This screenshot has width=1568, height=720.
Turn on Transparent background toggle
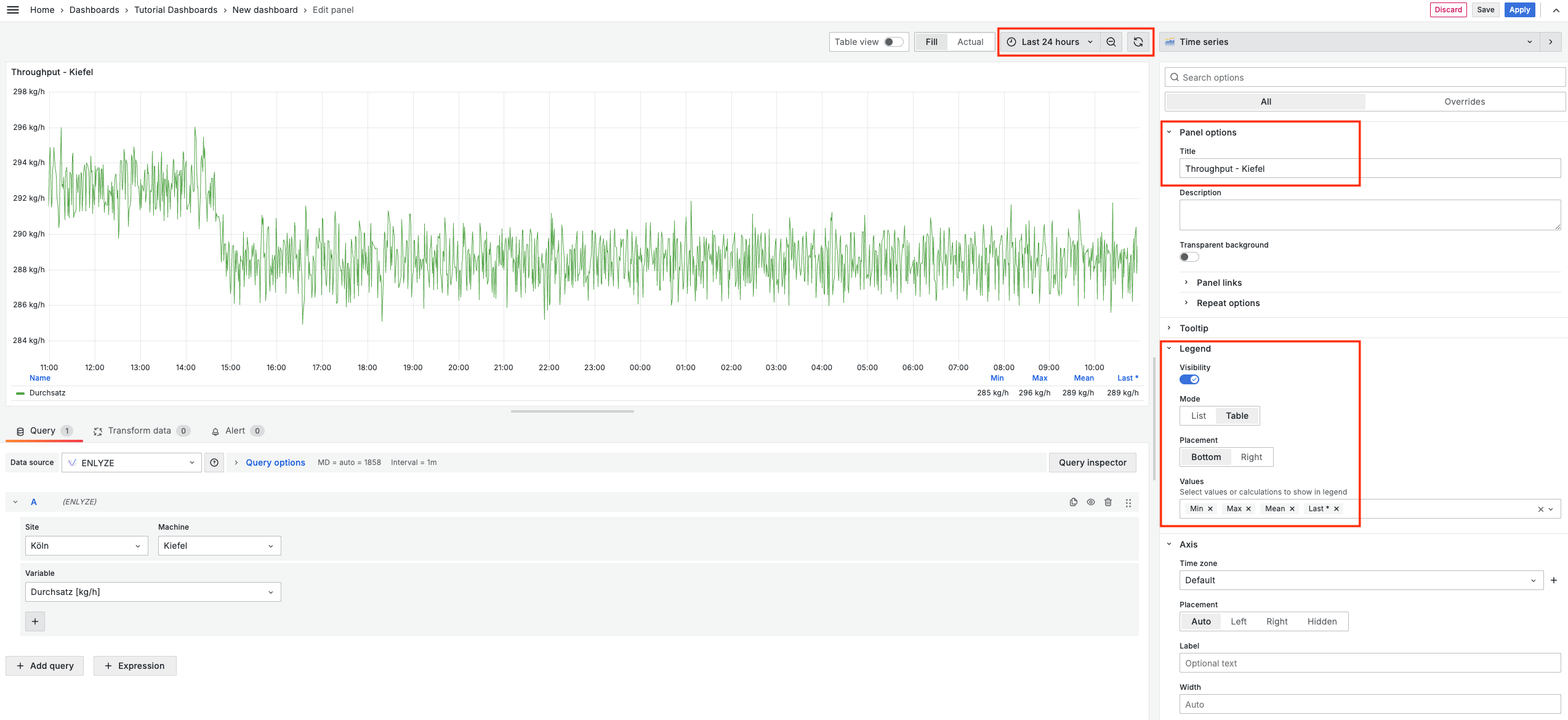1189,257
